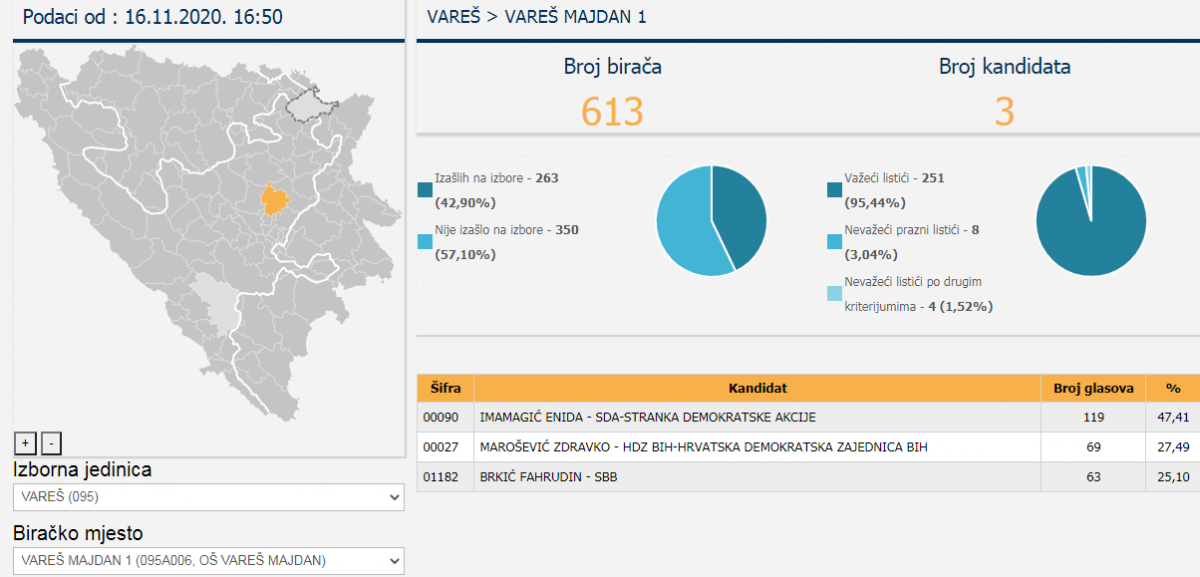Click vote count cell '63'
Screen dimensions: 1200x577
[1093, 477]
